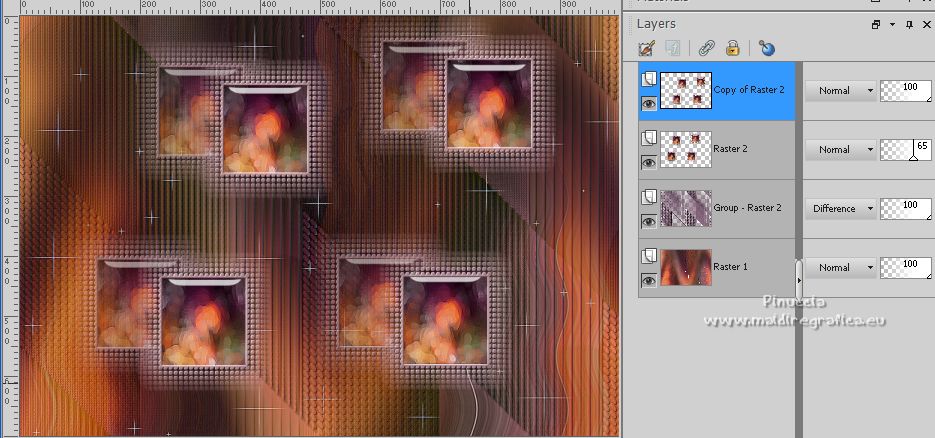Click the splitter arrow to collapse layer pane
The width and height of the screenshot is (935, 438).
[799, 279]
